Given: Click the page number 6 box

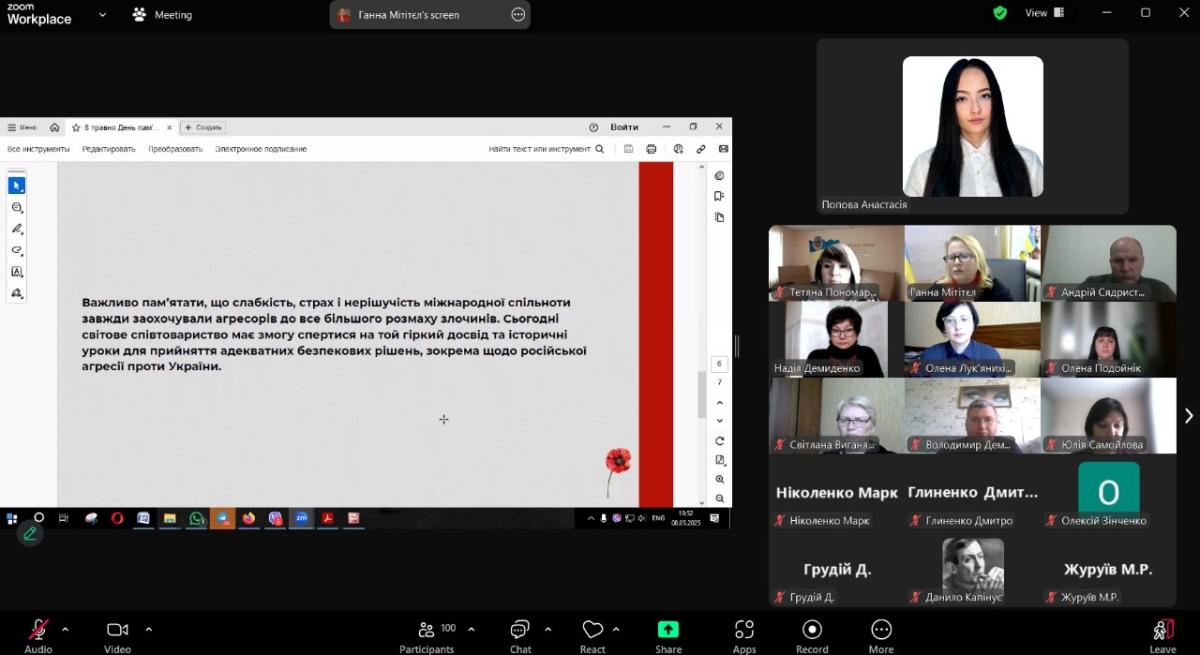Looking at the screenshot, I should click(x=719, y=364).
